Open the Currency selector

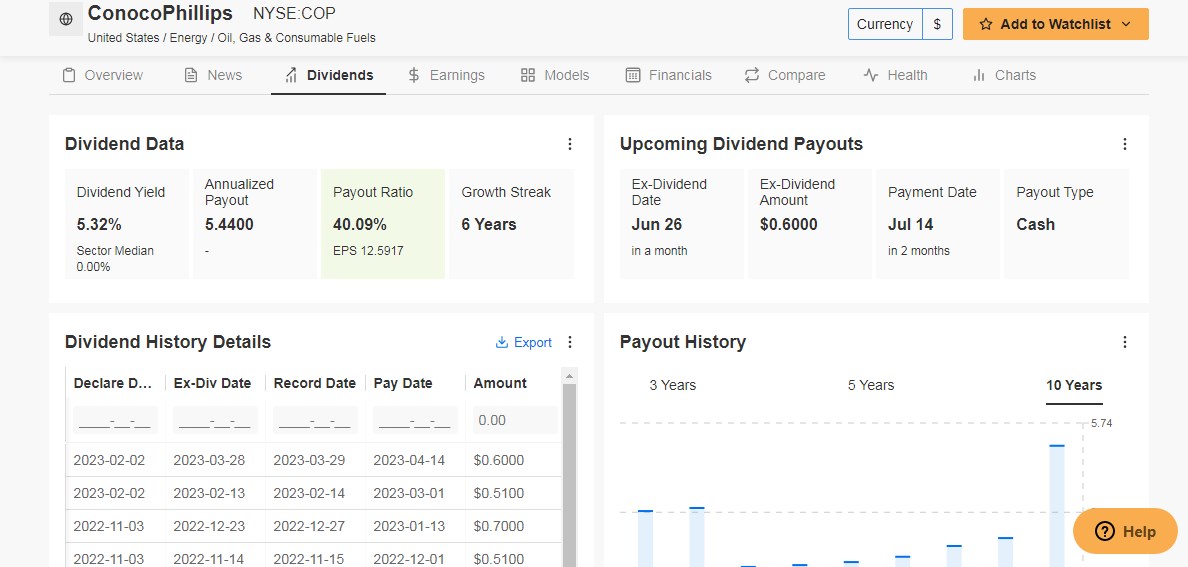[884, 24]
